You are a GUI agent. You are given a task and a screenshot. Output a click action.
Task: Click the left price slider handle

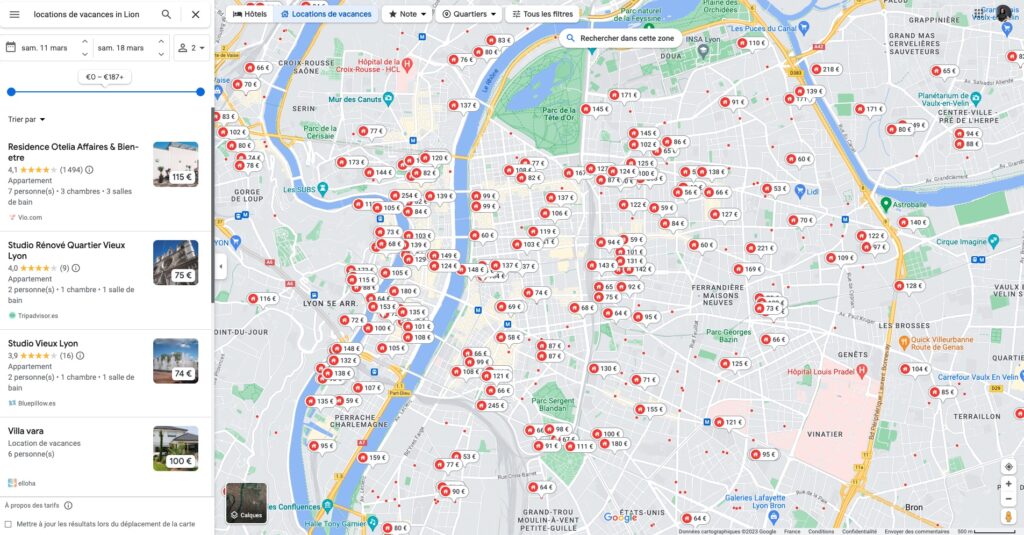tap(11, 92)
